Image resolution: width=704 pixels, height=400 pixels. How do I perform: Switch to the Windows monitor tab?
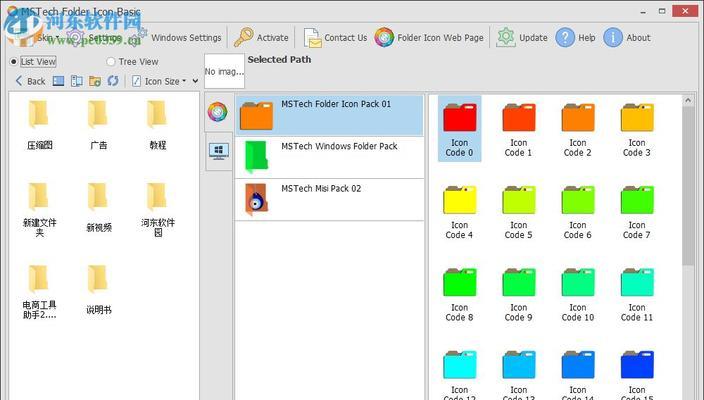click(219, 152)
